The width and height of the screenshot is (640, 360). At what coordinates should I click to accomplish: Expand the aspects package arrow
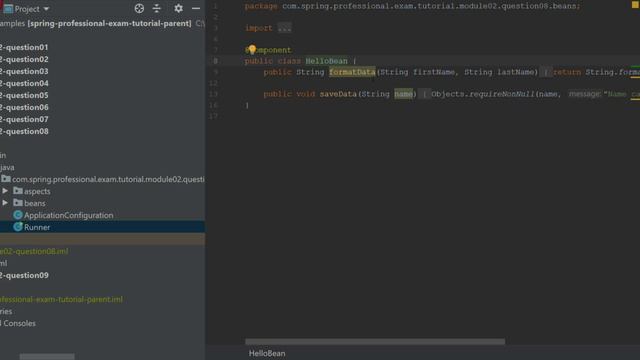click(x=5, y=191)
